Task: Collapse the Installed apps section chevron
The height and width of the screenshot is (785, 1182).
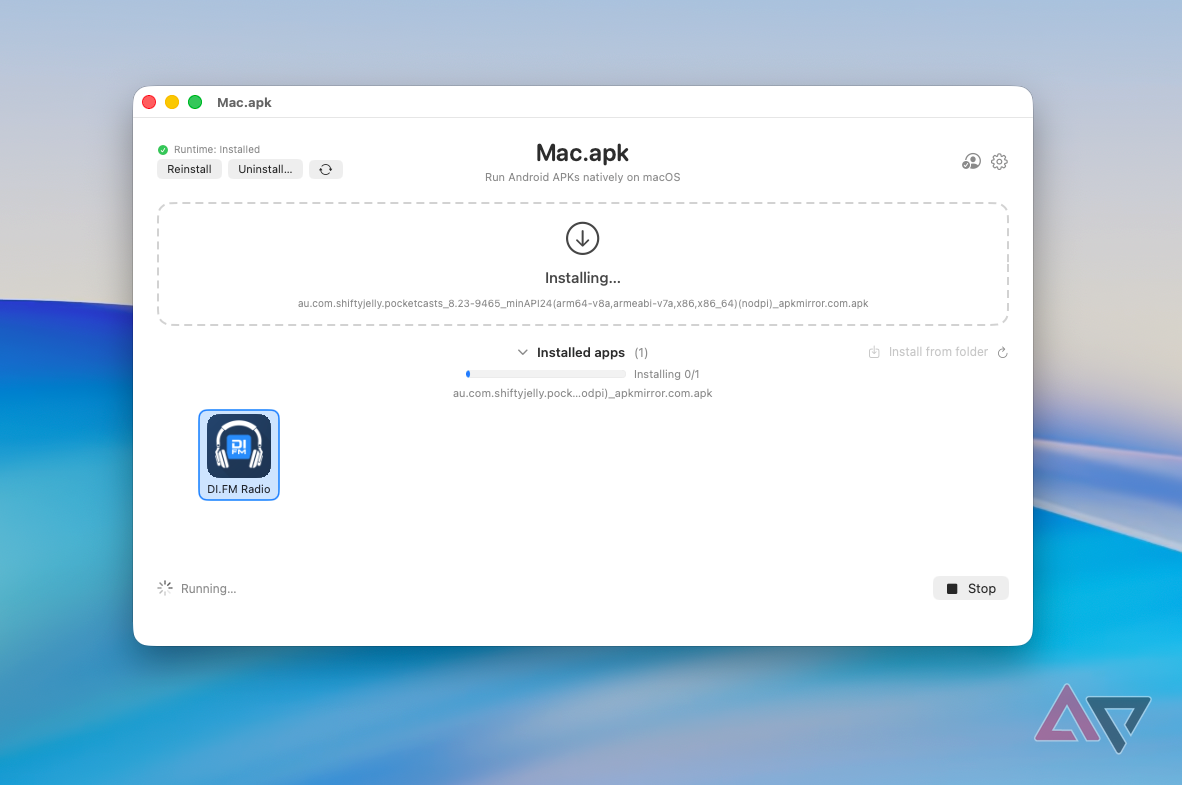Action: 522,352
